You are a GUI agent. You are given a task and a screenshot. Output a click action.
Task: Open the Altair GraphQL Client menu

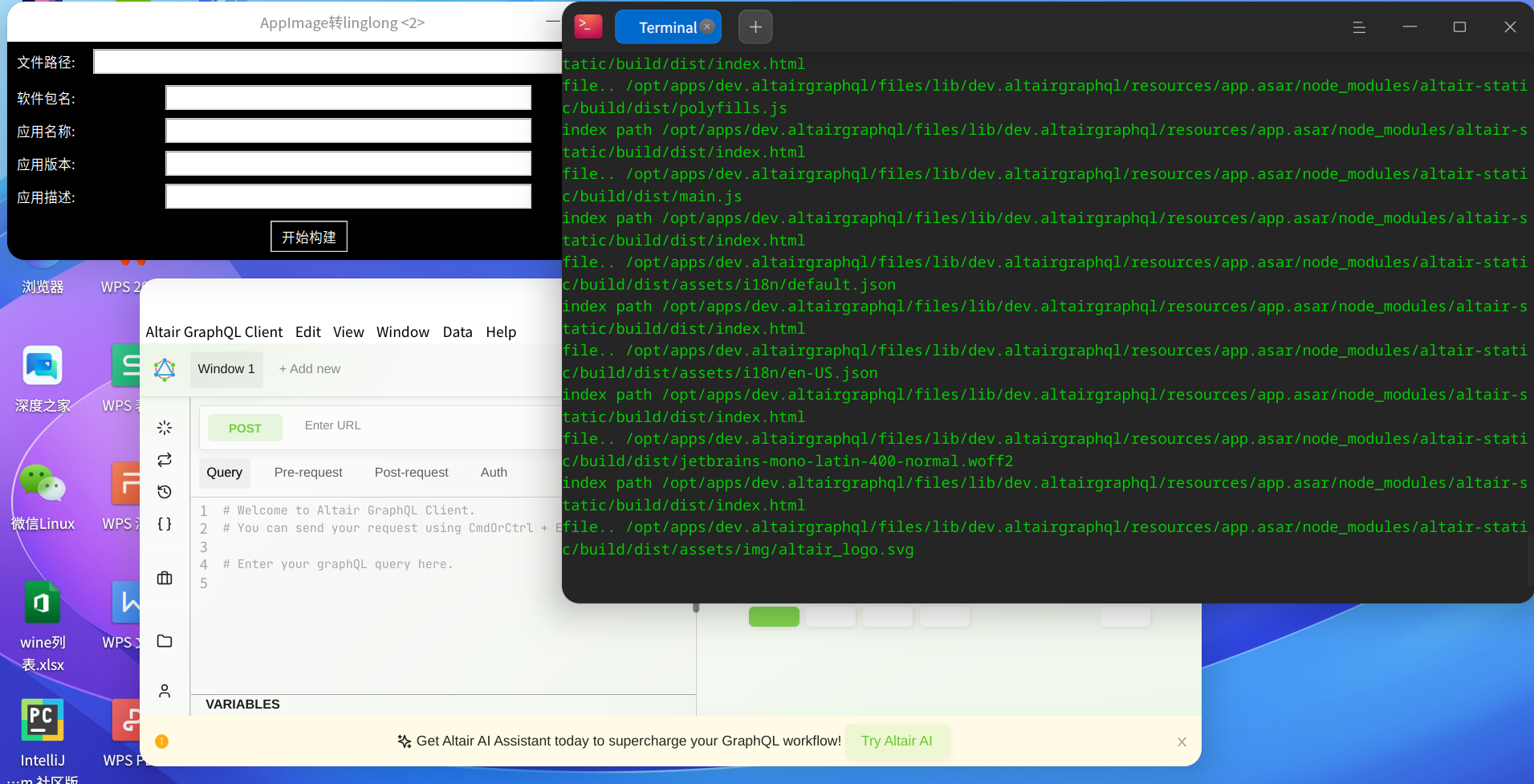tap(214, 332)
